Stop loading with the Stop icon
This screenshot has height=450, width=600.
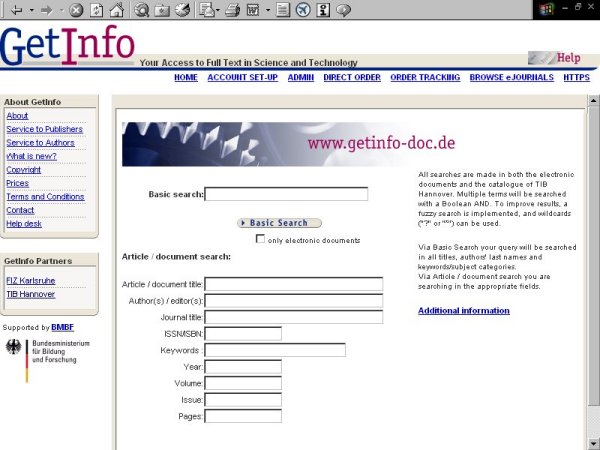76,10
